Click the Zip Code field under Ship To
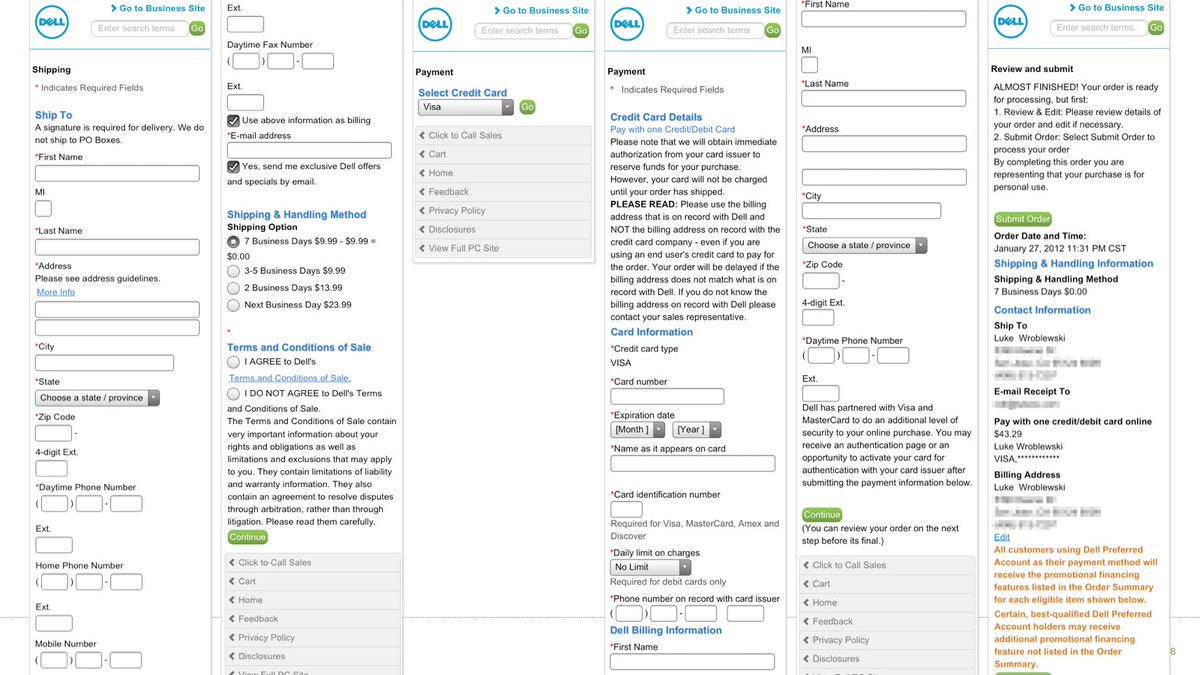1200x675 pixels. click(x=54, y=433)
